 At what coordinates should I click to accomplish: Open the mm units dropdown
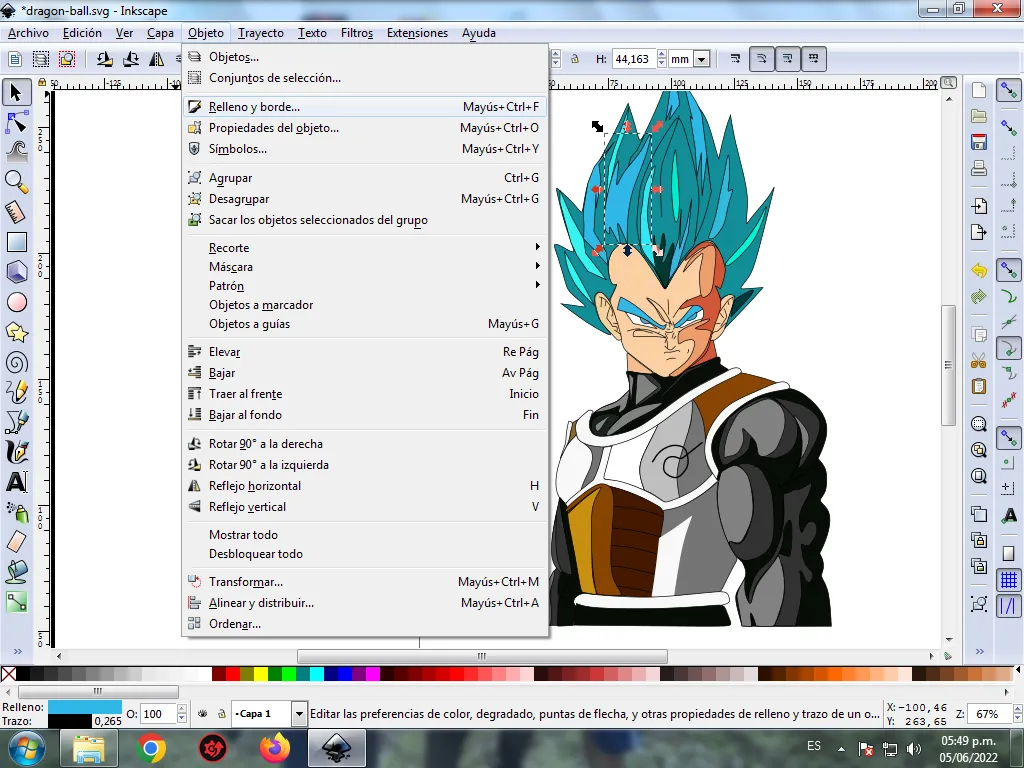coord(701,59)
